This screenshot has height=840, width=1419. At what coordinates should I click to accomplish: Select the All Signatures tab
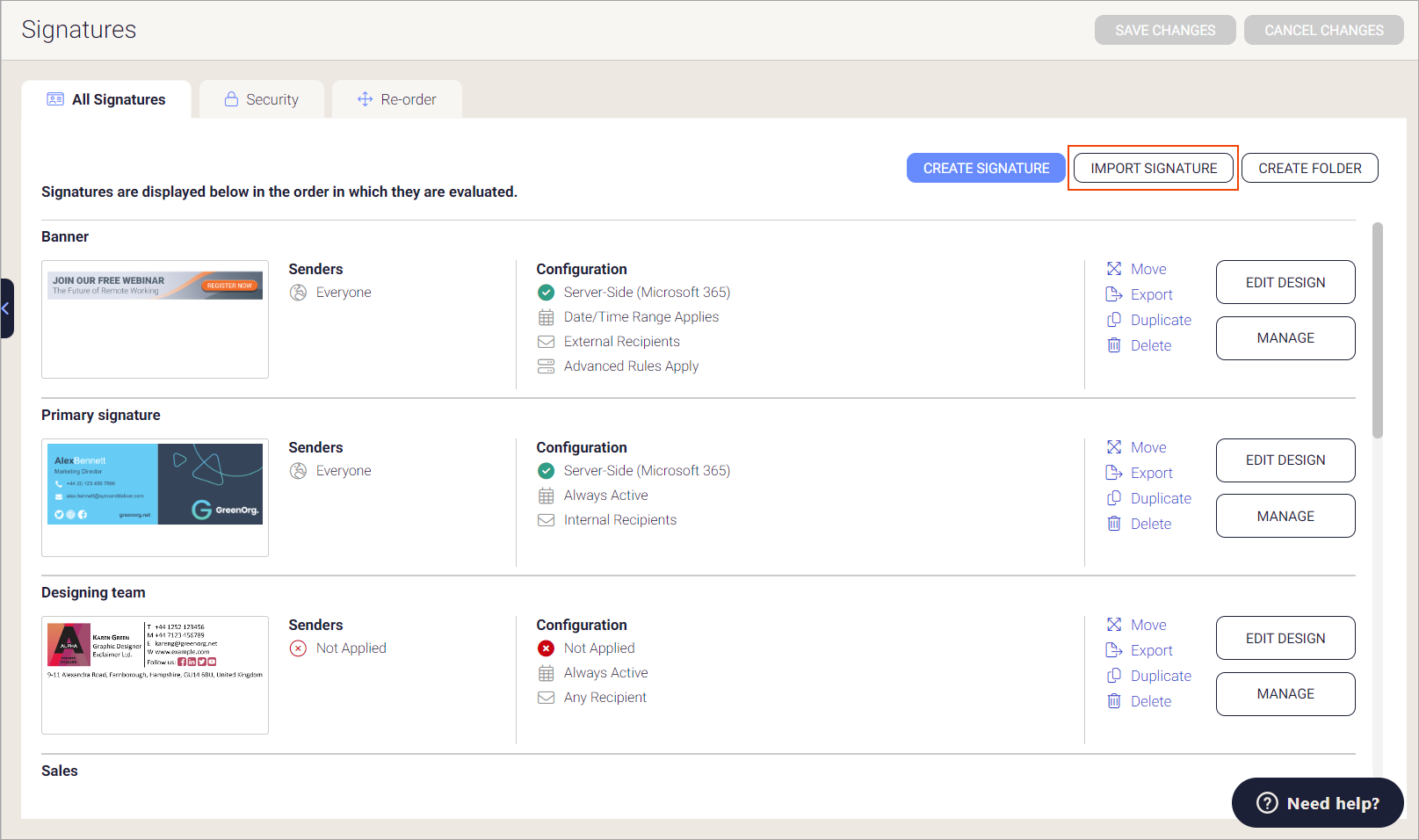click(x=106, y=99)
